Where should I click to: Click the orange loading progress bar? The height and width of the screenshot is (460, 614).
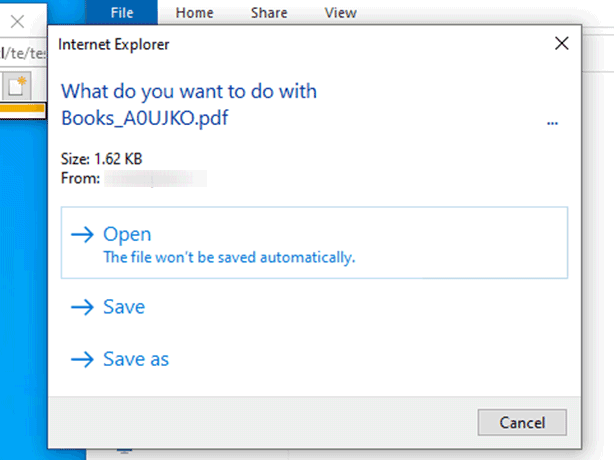22,109
